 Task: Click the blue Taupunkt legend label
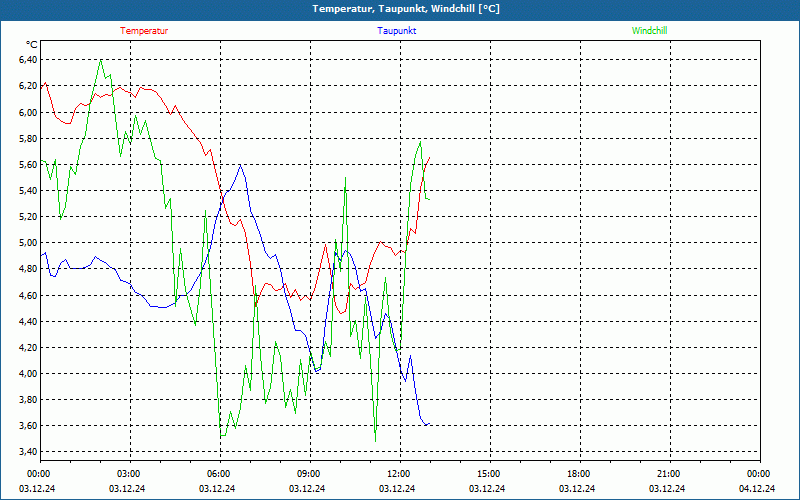pyautogui.click(x=396, y=31)
